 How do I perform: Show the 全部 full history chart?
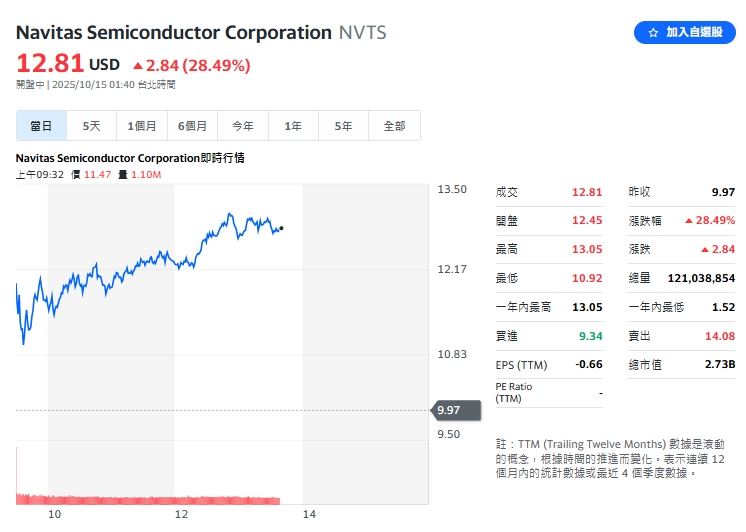(x=394, y=126)
